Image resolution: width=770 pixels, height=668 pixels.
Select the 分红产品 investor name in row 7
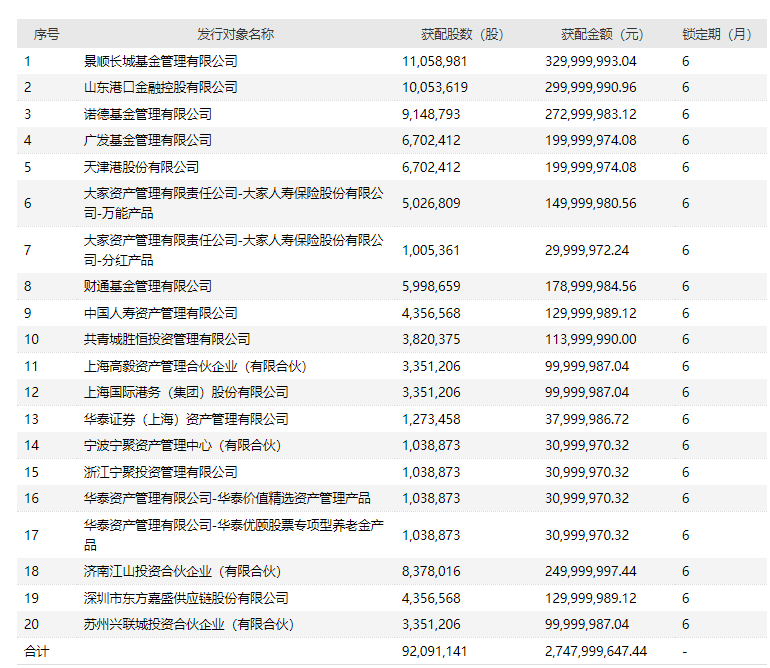pyautogui.click(x=234, y=250)
